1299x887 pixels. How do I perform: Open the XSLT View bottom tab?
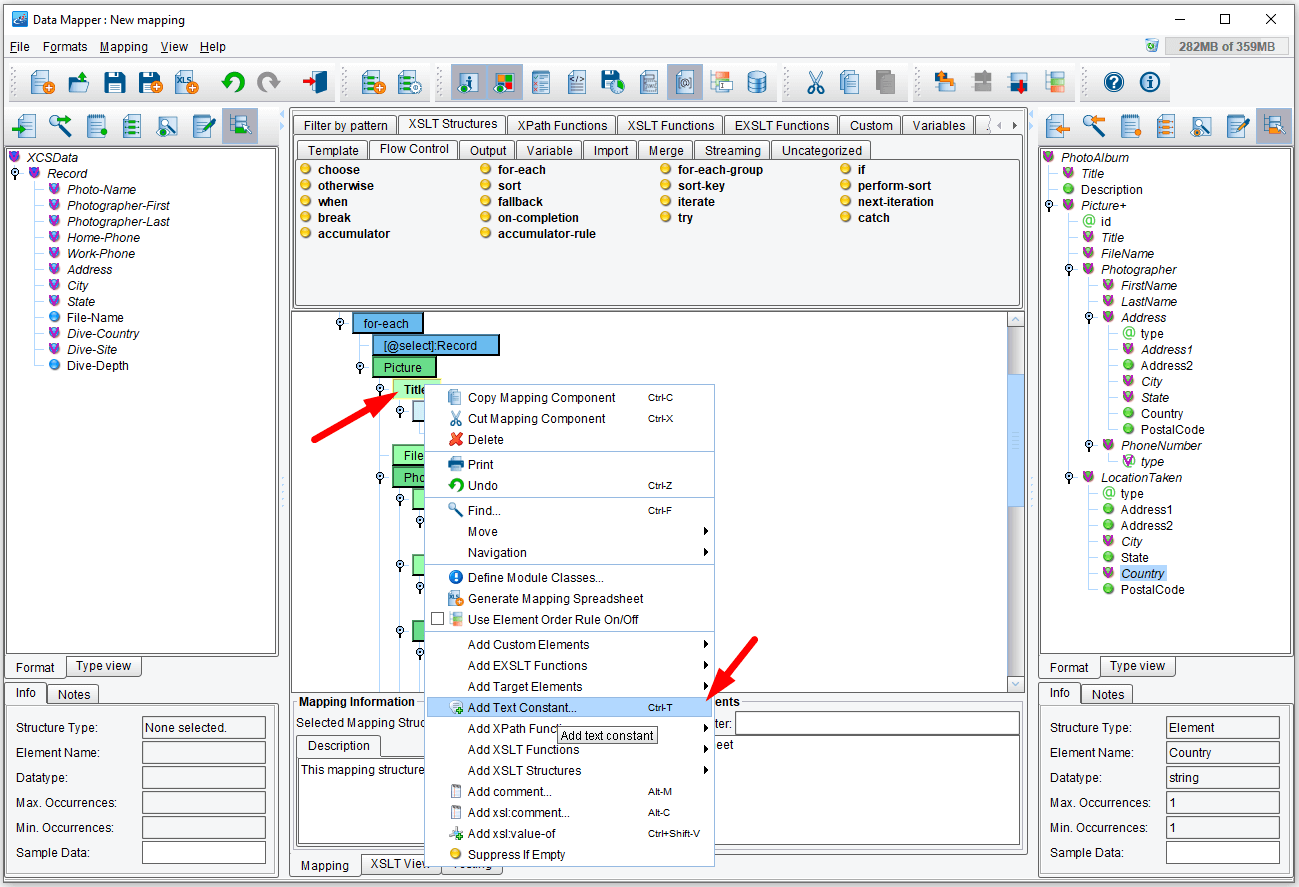coord(400,864)
